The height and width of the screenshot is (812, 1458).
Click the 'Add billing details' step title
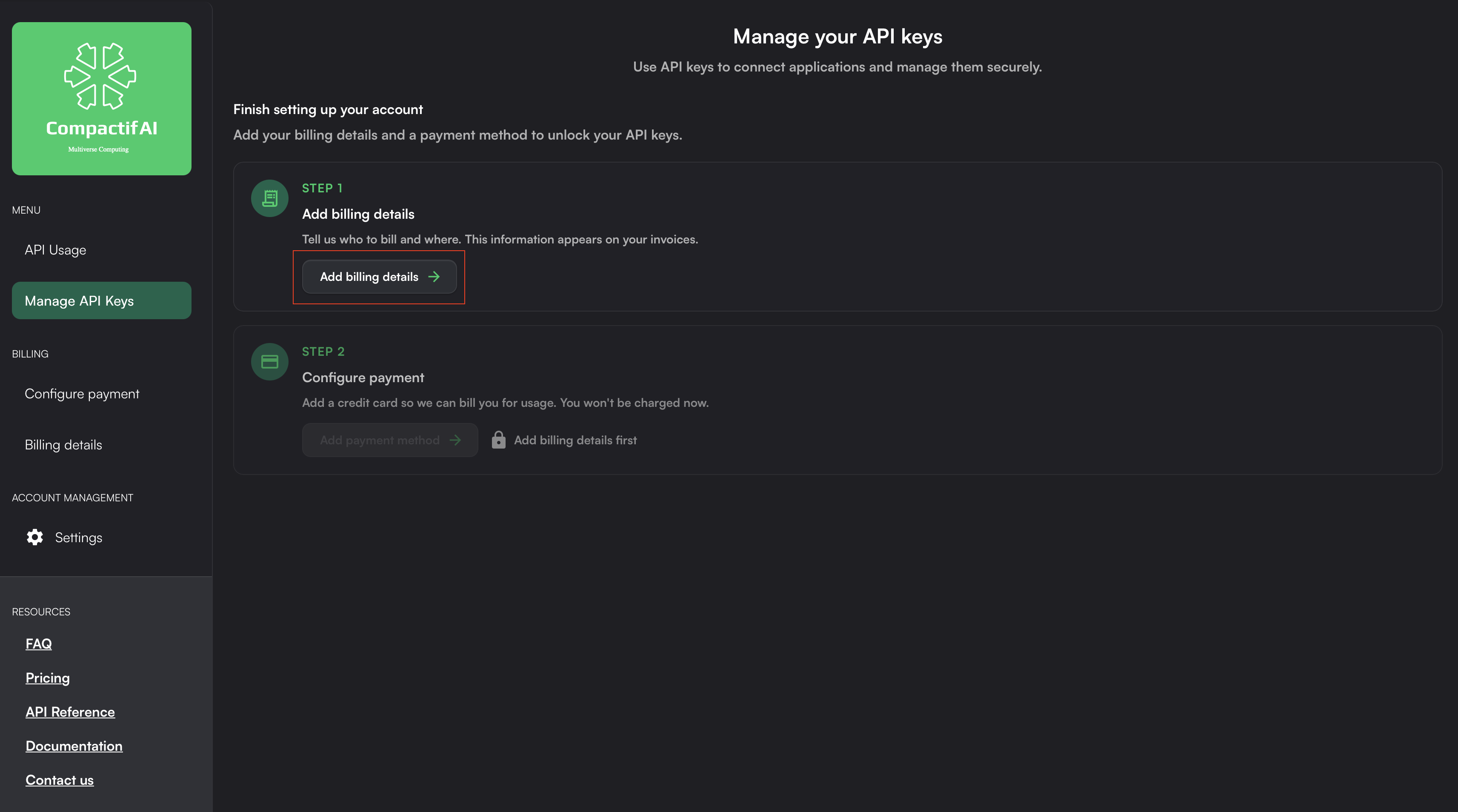[x=358, y=214]
